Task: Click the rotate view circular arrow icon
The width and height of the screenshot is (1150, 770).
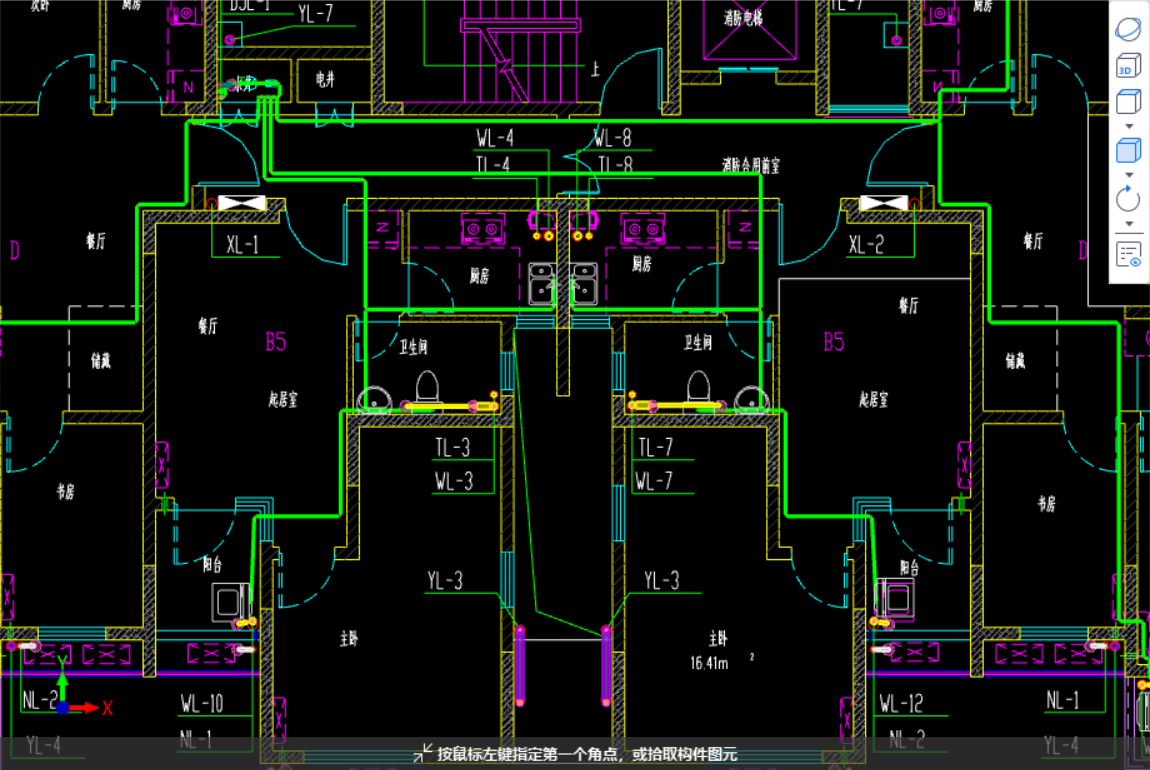Action: point(1128,199)
